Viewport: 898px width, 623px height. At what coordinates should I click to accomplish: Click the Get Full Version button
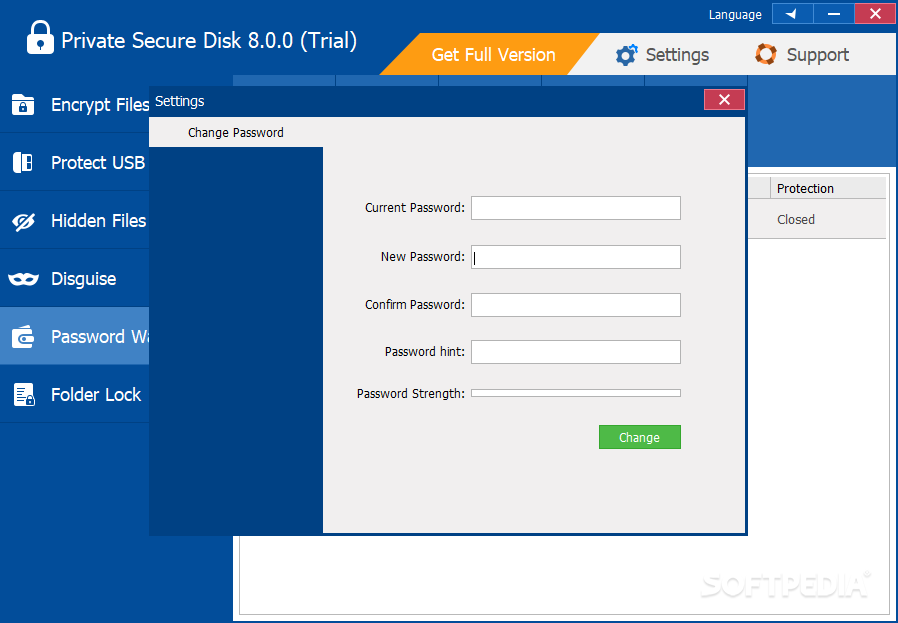coord(493,54)
